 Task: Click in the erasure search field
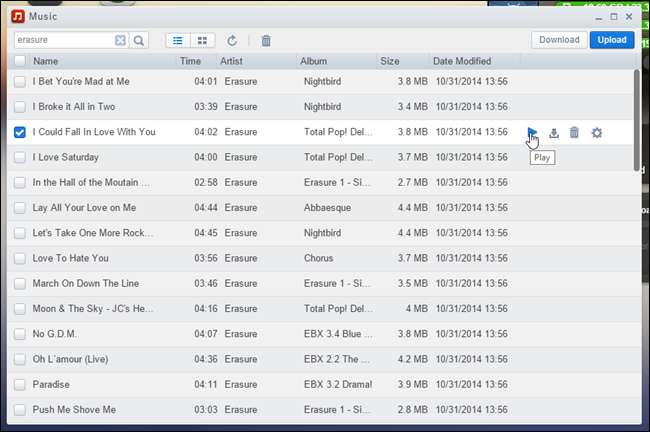64,40
